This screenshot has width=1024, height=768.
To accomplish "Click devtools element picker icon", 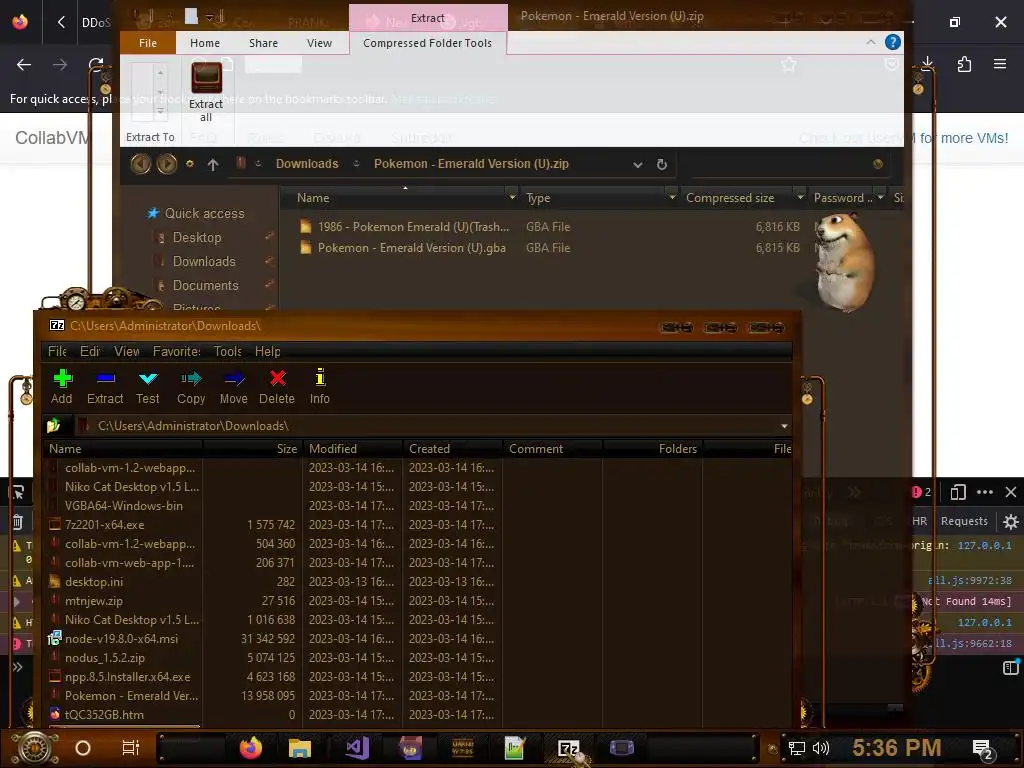I will 18,492.
